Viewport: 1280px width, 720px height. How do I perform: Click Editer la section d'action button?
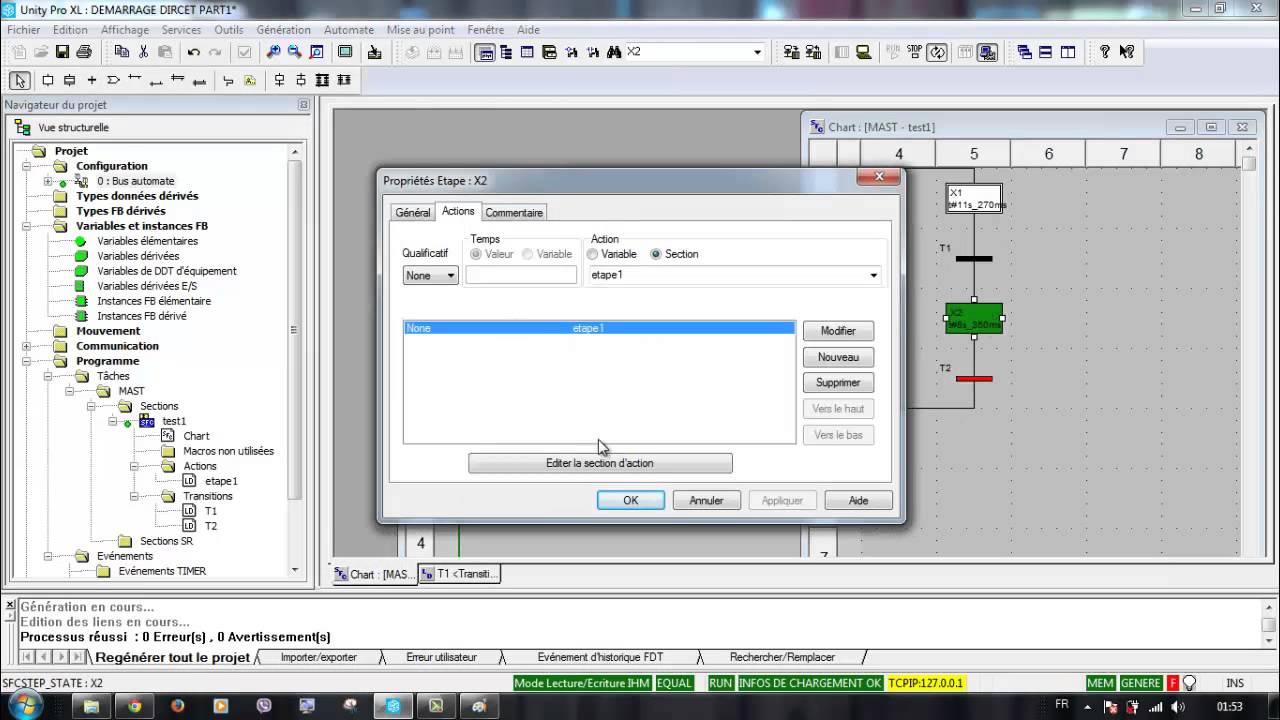[600, 463]
